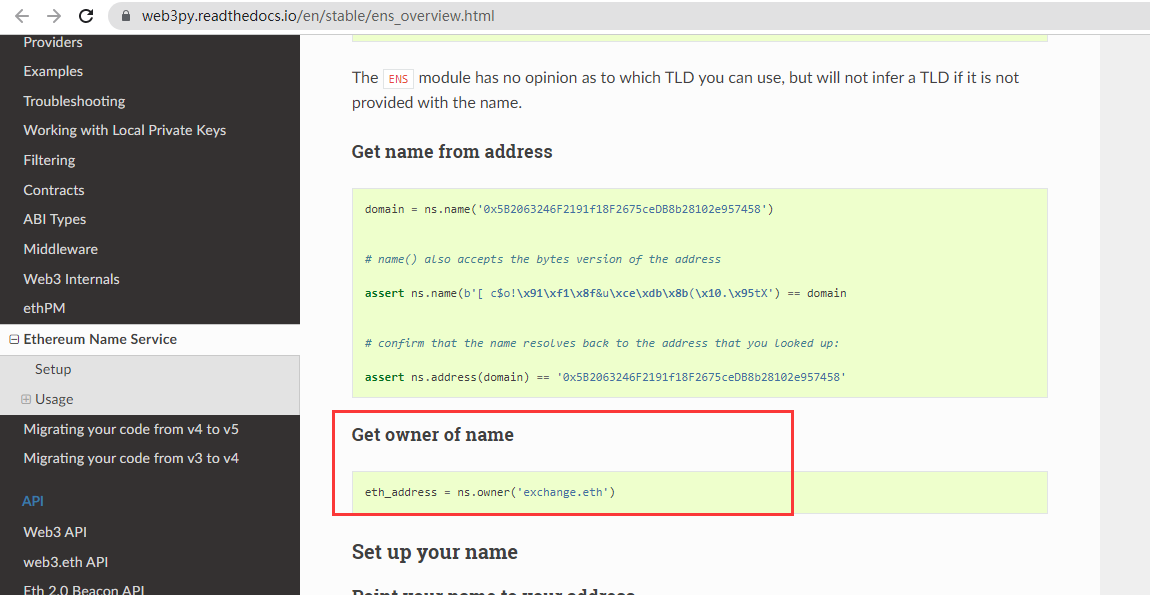Click the browser forward arrow
Viewport: 1150px width, 595px height.
coord(54,15)
